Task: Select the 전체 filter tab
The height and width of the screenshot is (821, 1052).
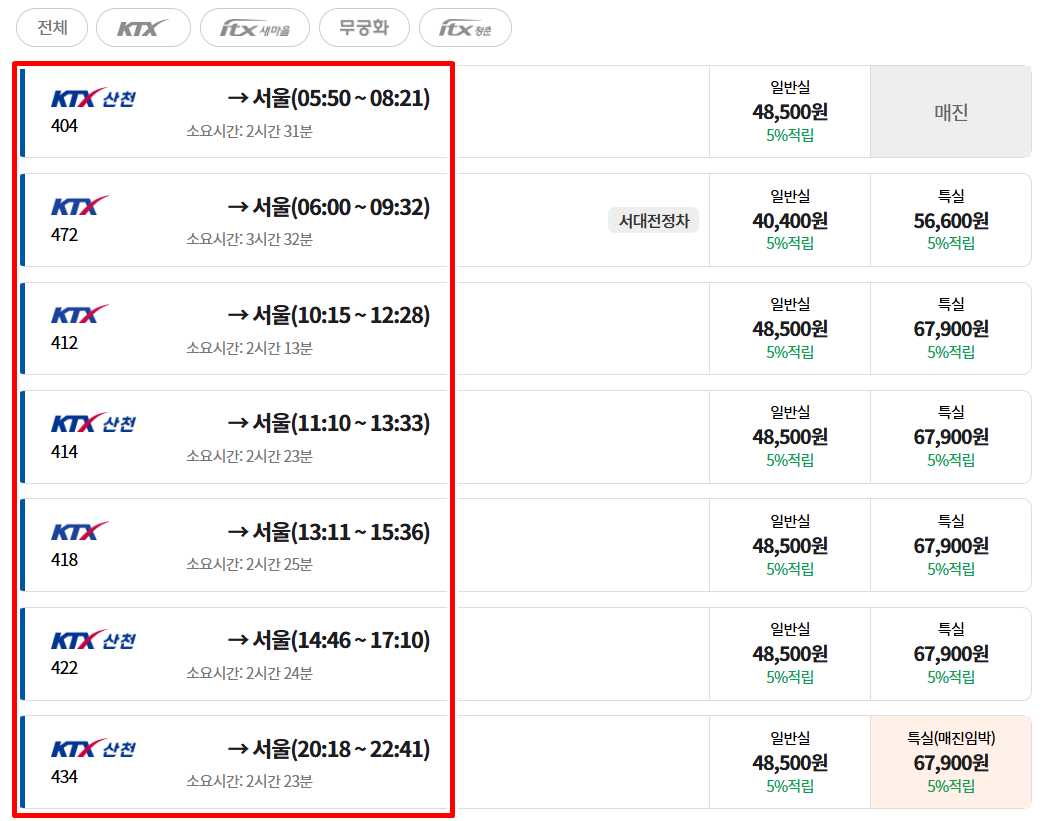Action: pyautogui.click(x=52, y=28)
